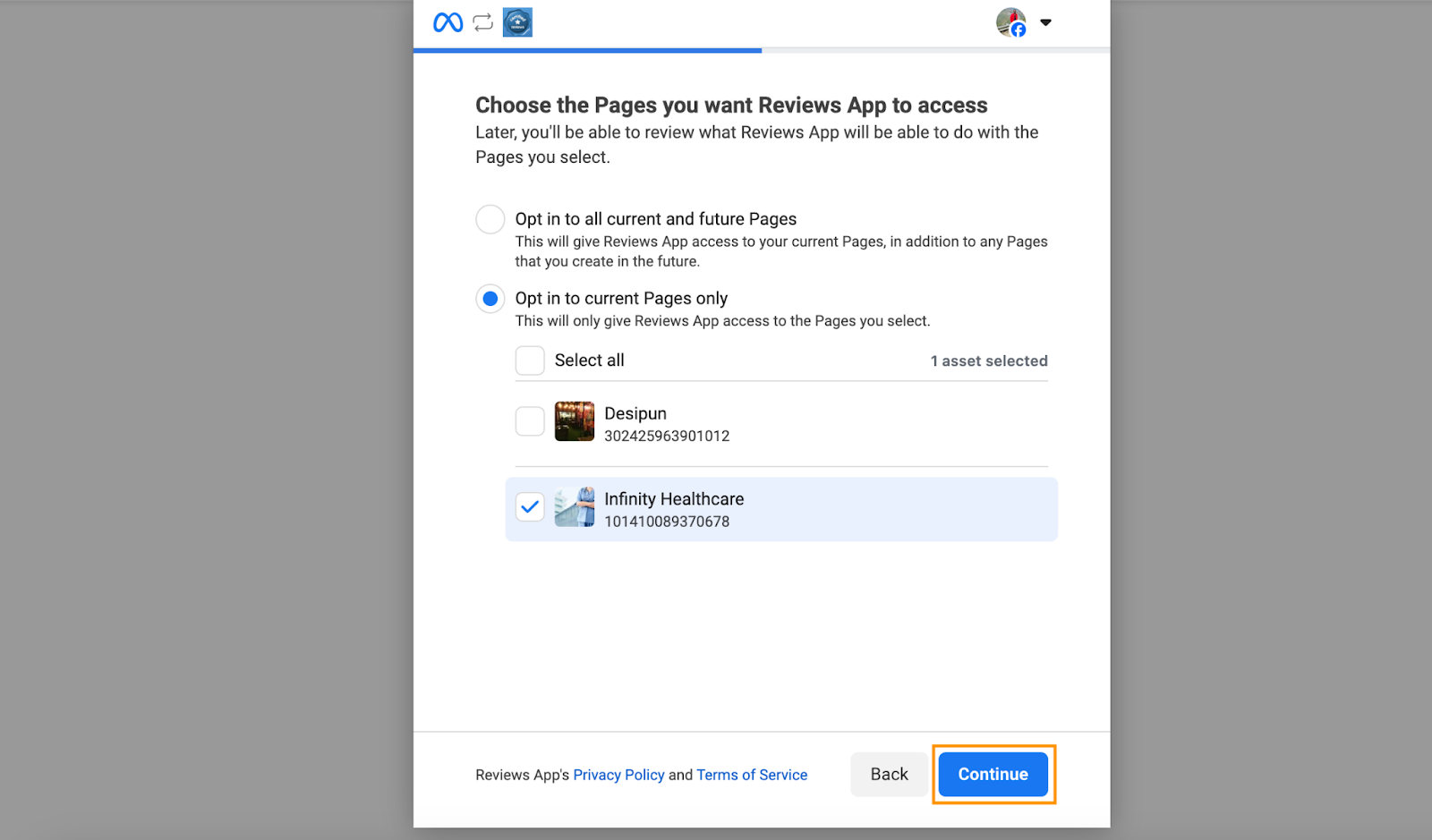The image size is (1432, 840).
Task: Expand the account dropdown arrow
Action: [1045, 22]
